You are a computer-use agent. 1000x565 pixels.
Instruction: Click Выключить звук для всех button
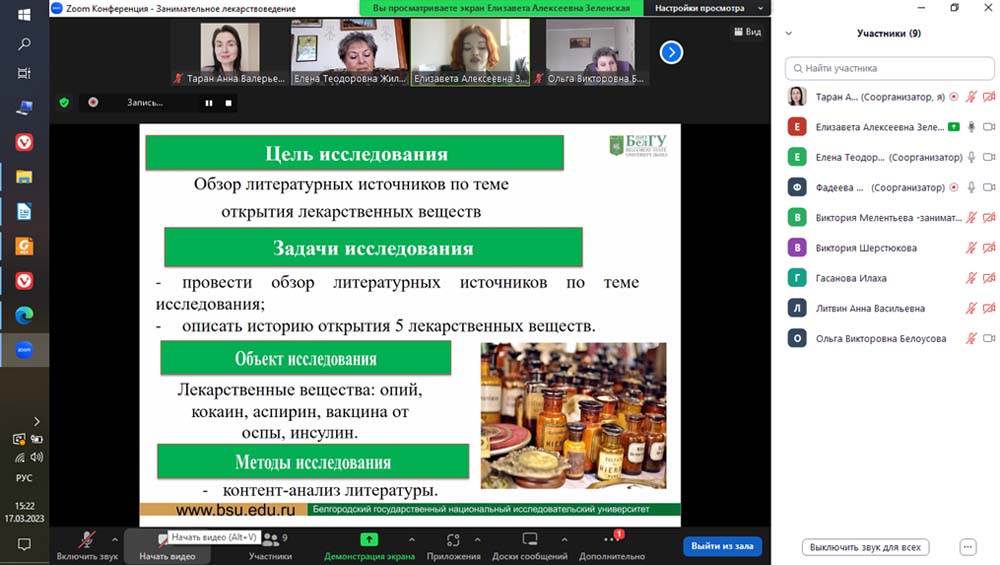(865, 547)
